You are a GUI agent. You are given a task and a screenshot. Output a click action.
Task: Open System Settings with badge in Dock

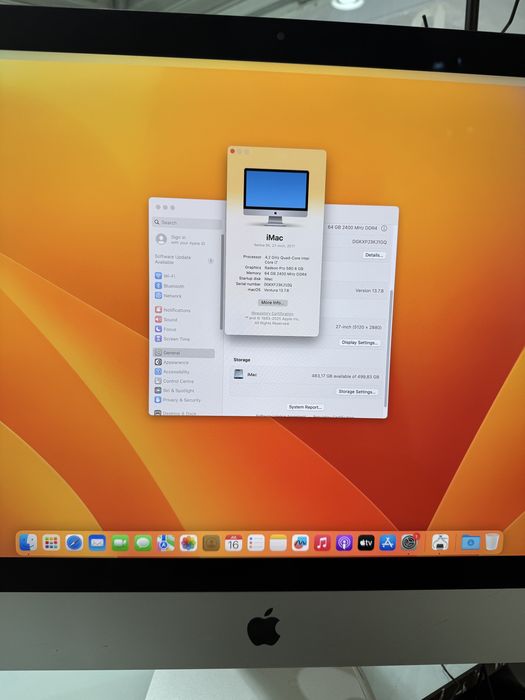[409, 542]
